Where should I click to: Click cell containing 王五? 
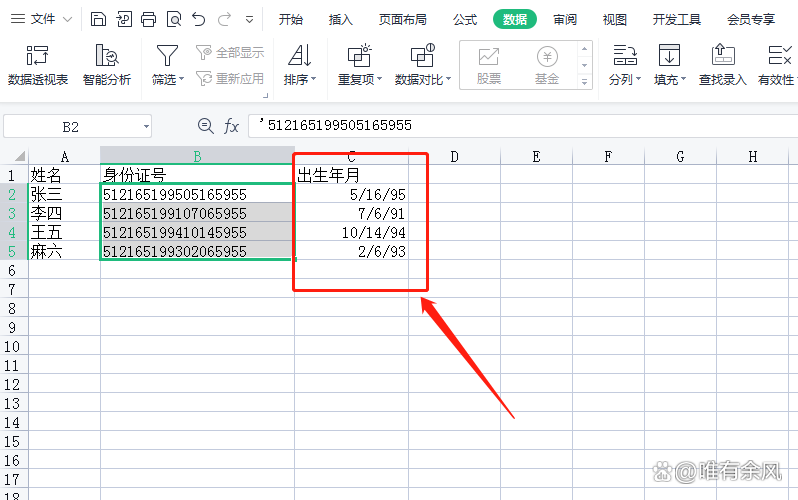click(64, 232)
